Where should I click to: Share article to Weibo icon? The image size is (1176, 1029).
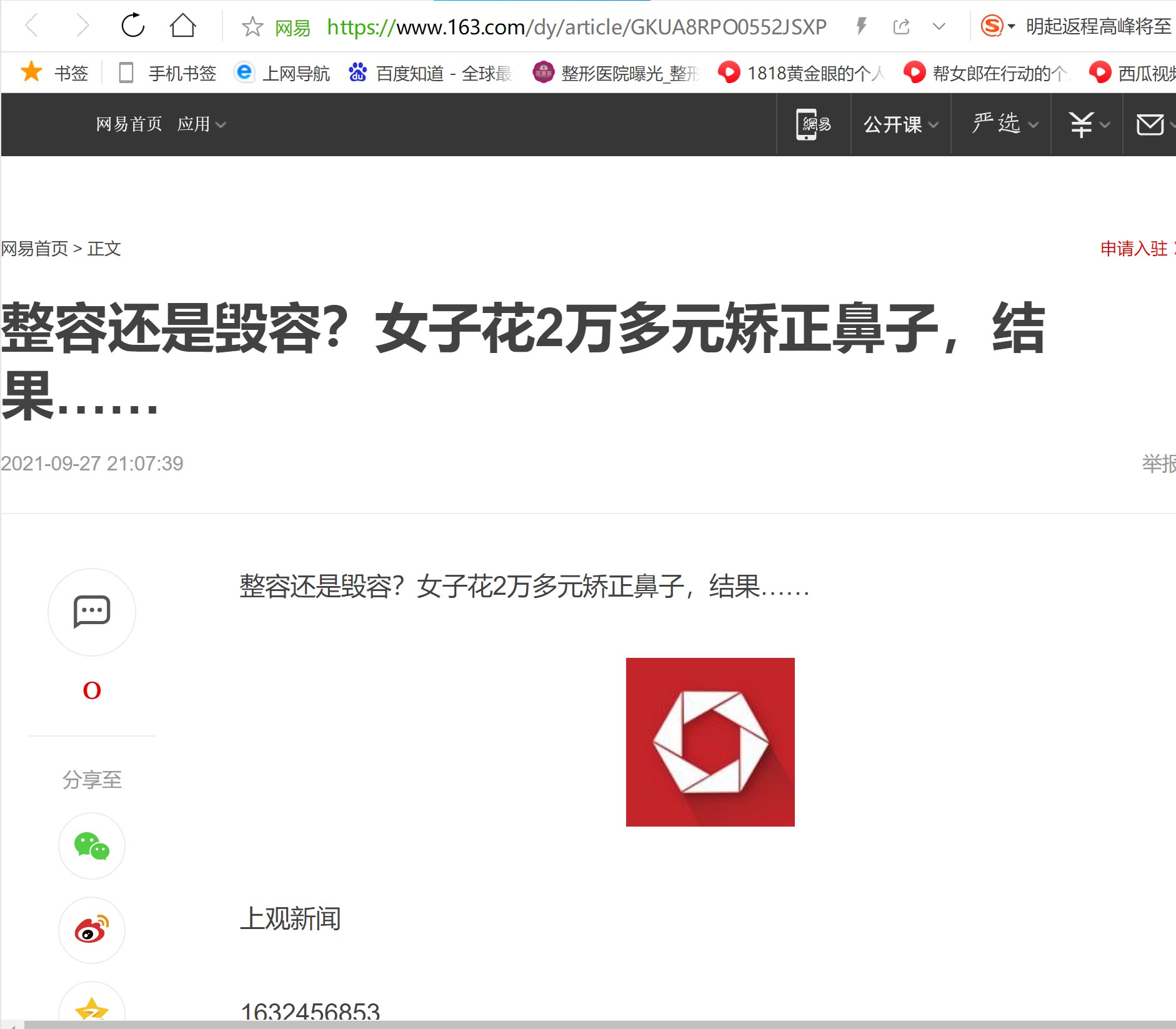pos(92,930)
